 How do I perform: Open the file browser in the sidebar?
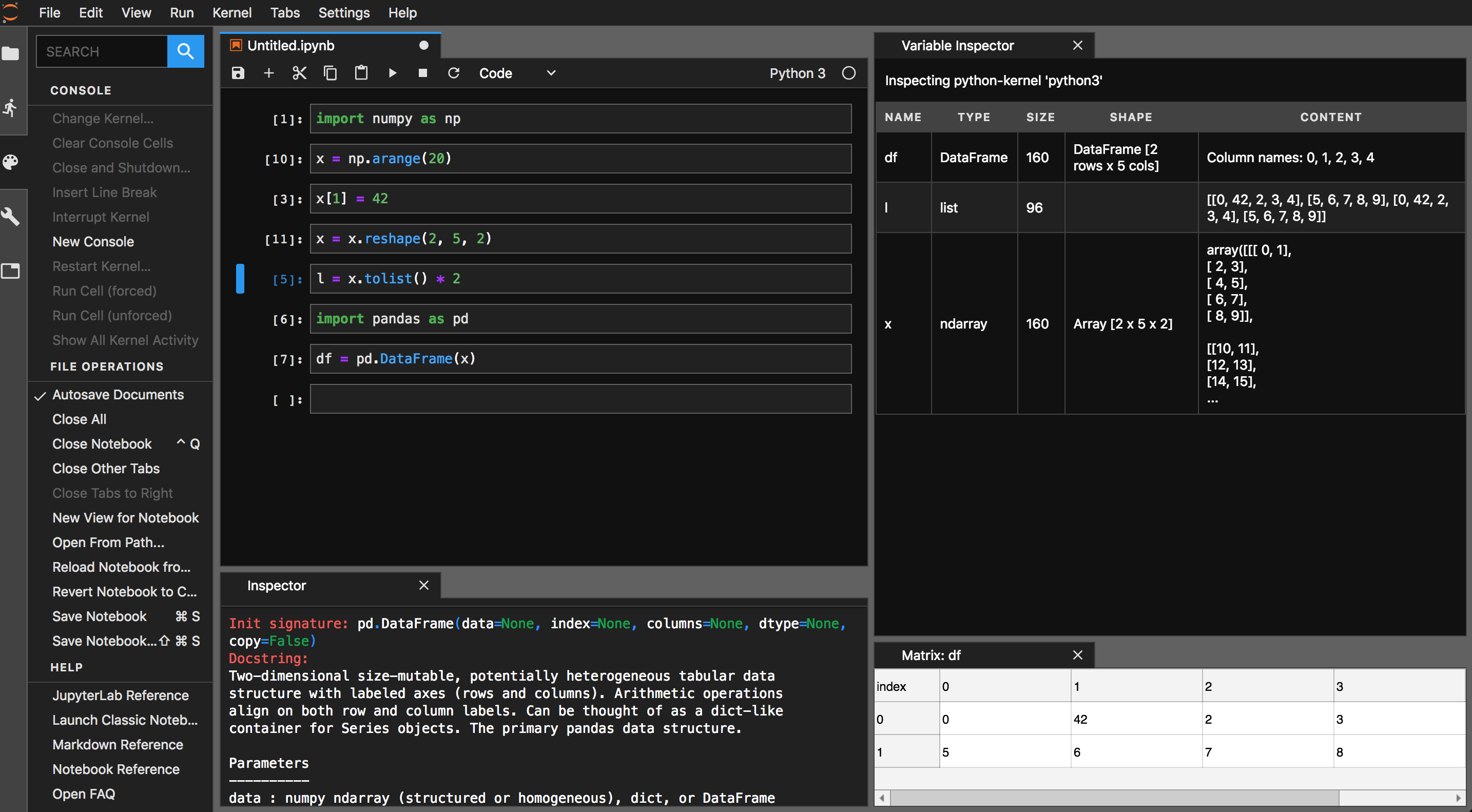[11, 54]
